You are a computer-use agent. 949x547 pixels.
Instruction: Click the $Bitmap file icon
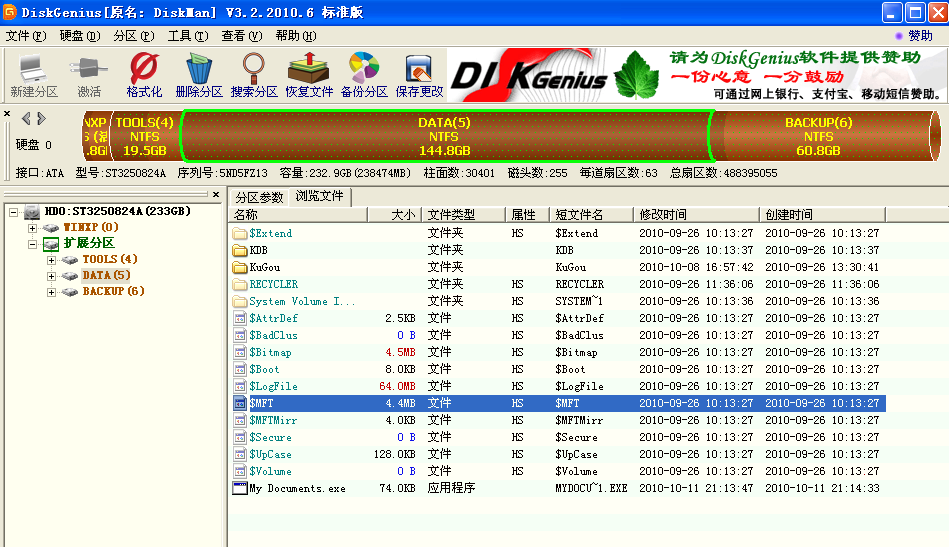(x=240, y=352)
